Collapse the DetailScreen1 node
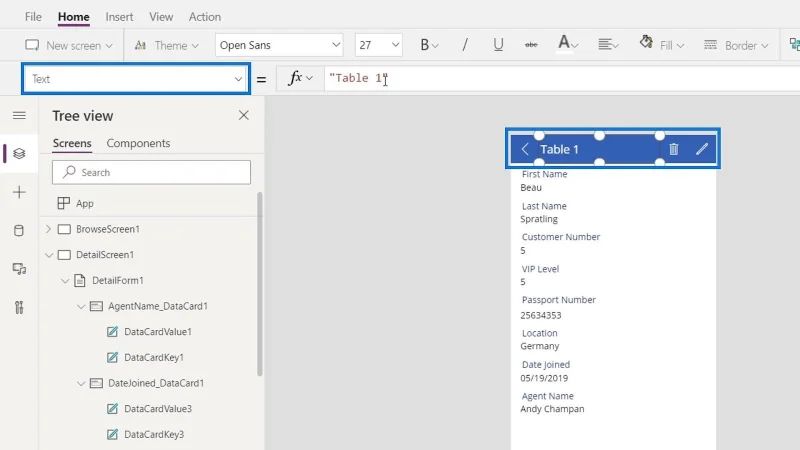This screenshot has width=800, height=450. [x=49, y=255]
